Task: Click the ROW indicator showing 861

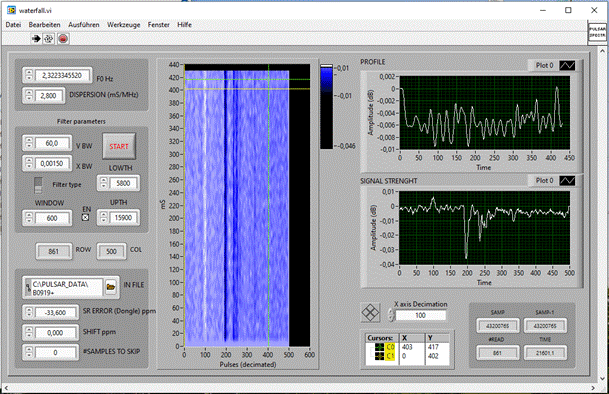Action: tap(54, 251)
